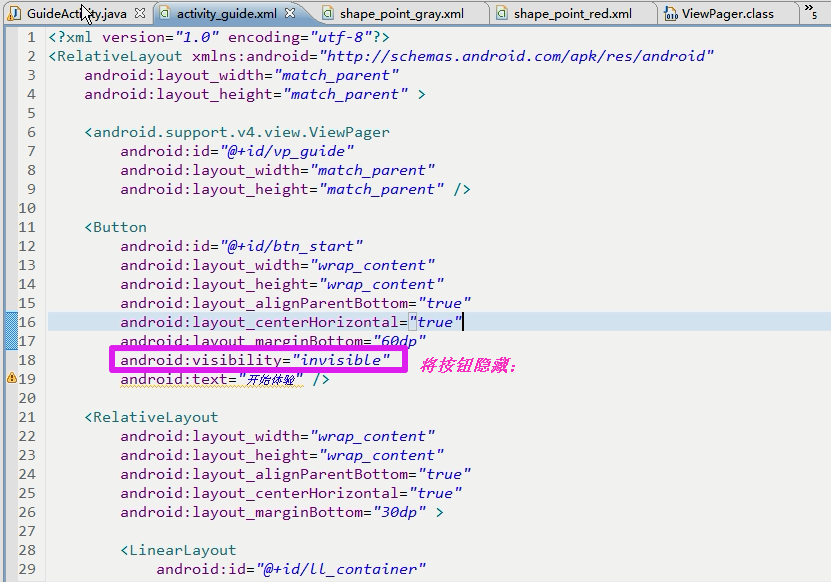The image size is (831, 582).
Task: Place cursor in the "invisible" visibility value
Action: point(340,360)
